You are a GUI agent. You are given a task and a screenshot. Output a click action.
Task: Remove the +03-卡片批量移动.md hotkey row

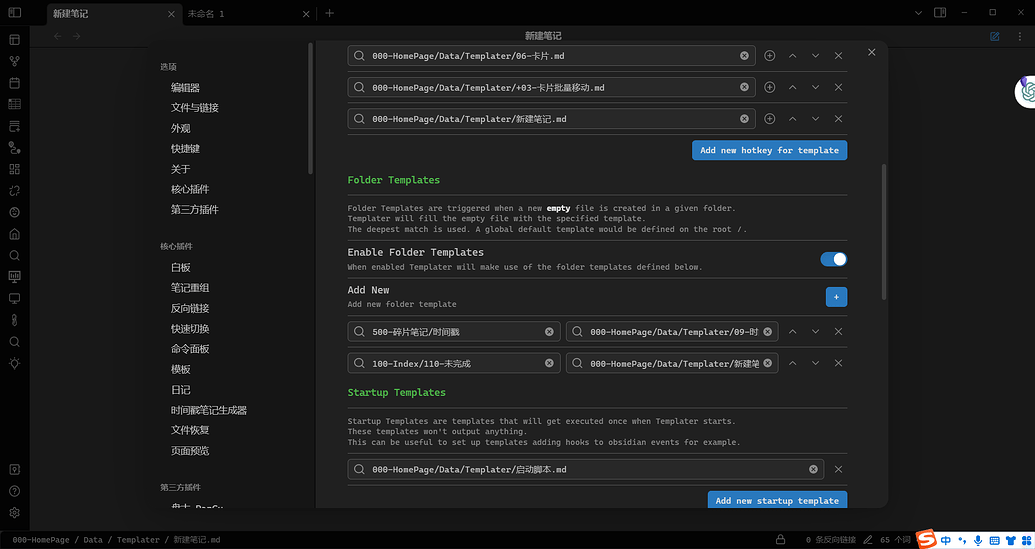[x=838, y=87]
